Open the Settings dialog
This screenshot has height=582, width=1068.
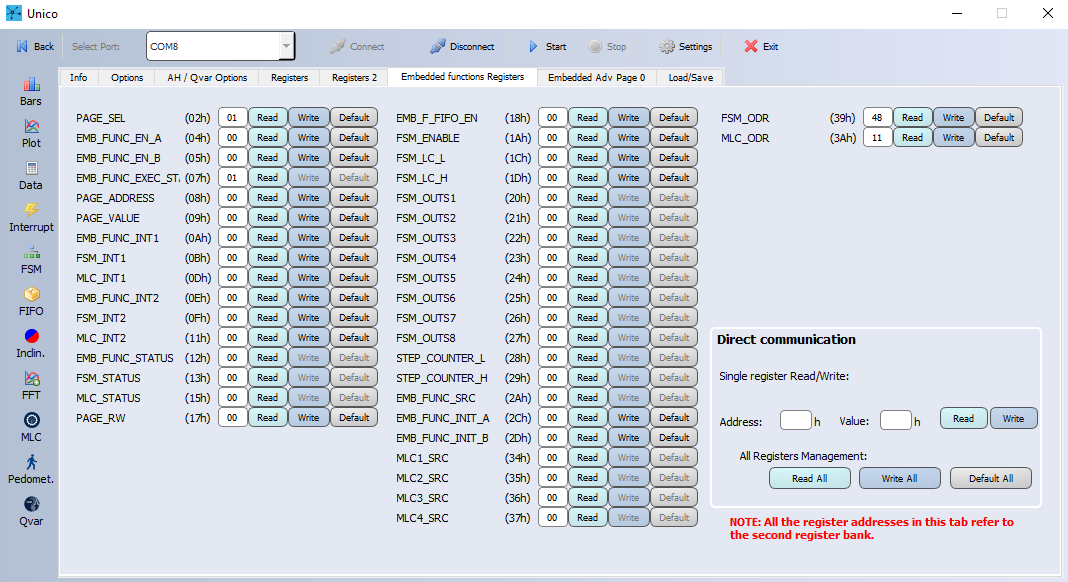point(685,46)
